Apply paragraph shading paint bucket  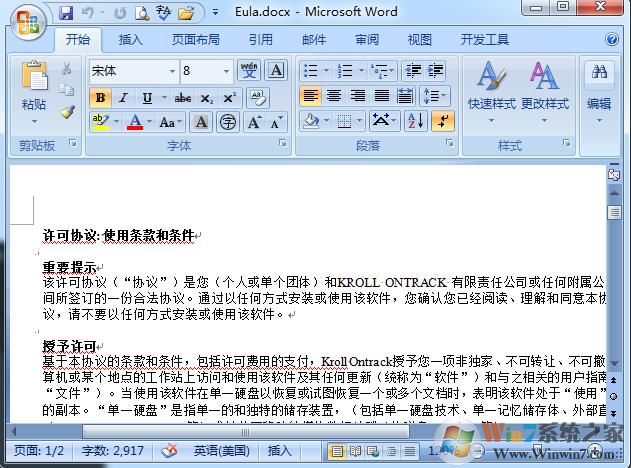tap(311, 121)
